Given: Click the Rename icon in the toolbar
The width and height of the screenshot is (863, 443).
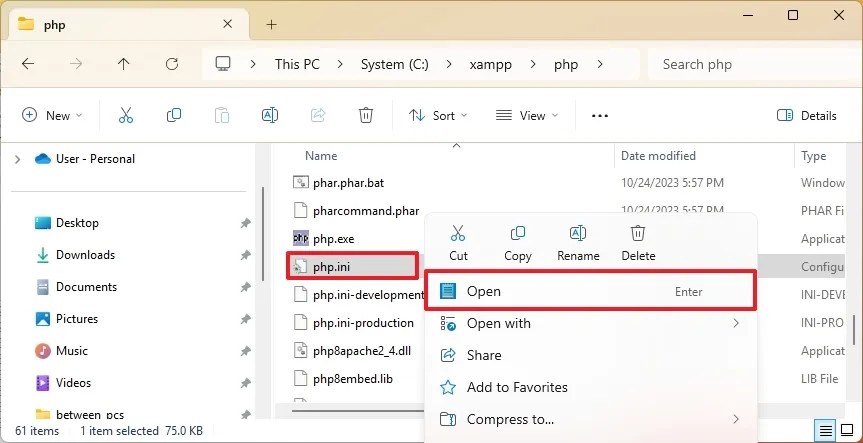Looking at the screenshot, I should pos(270,115).
